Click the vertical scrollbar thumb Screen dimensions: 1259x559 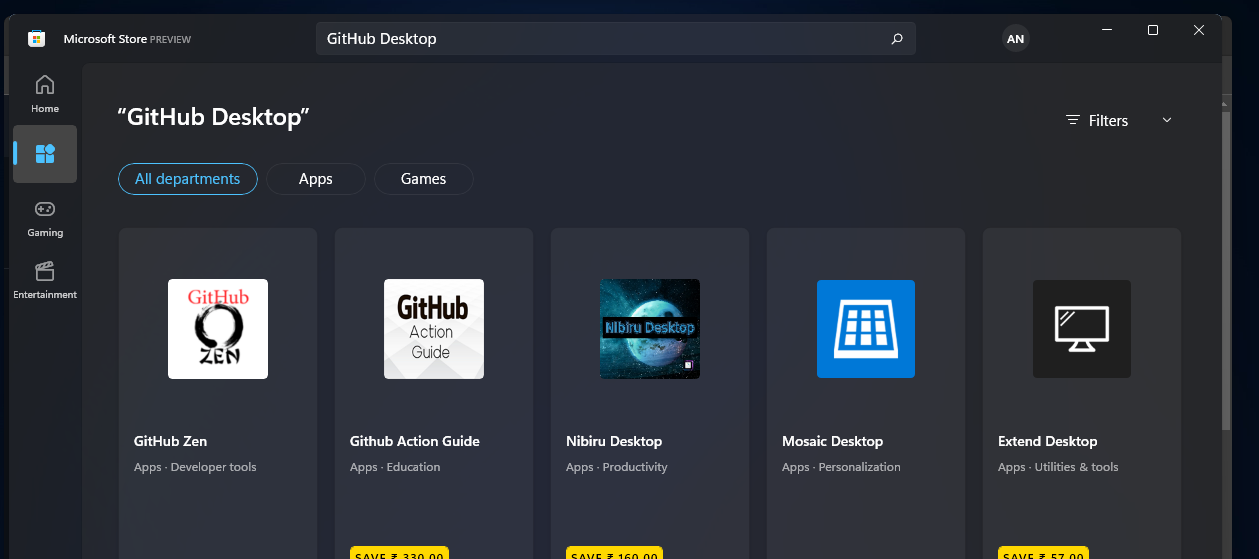1226,270
